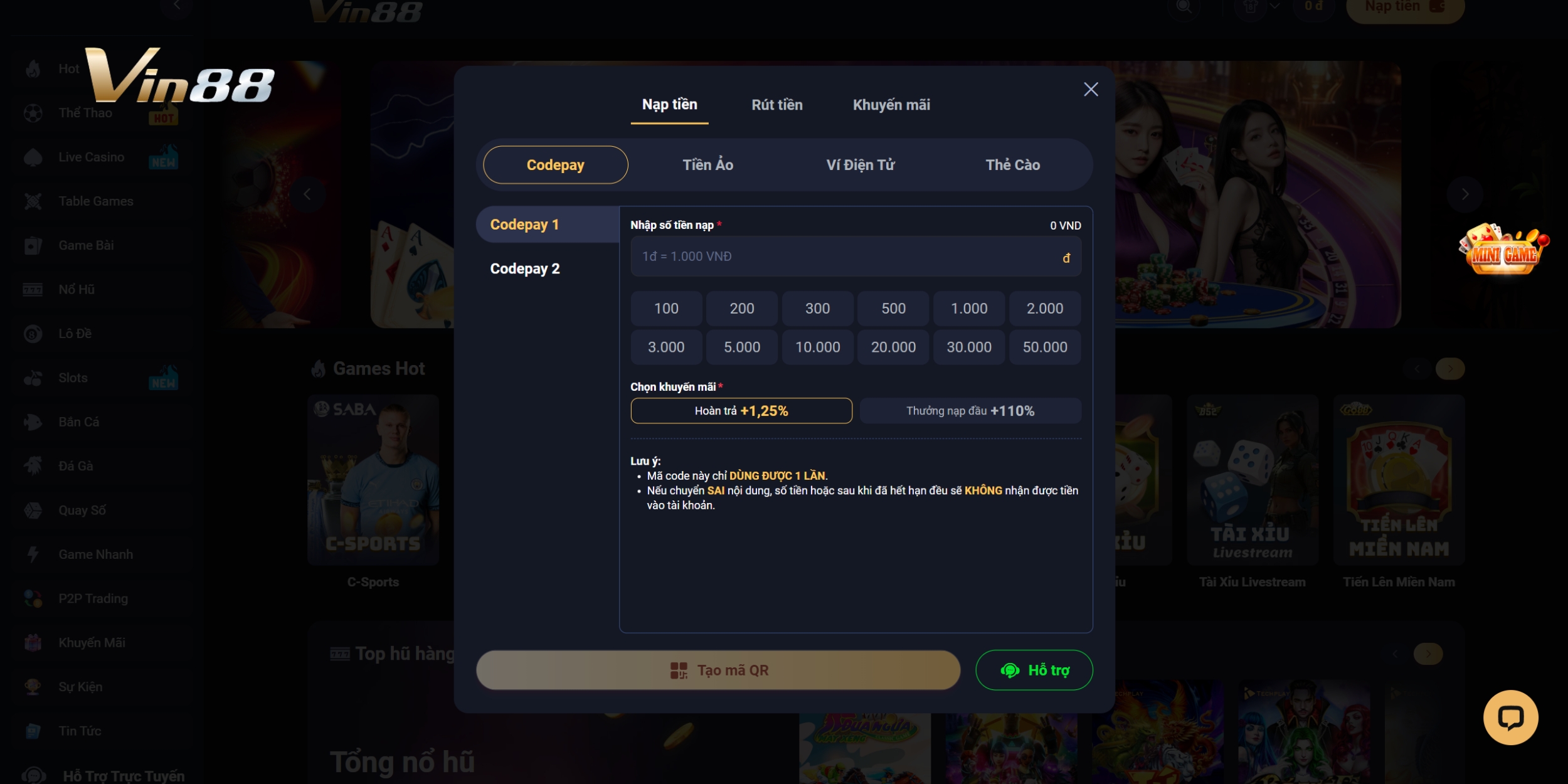Open Lô Đề in the sidebar
This screenshot has width=1568, height=784.
point(100,334)
